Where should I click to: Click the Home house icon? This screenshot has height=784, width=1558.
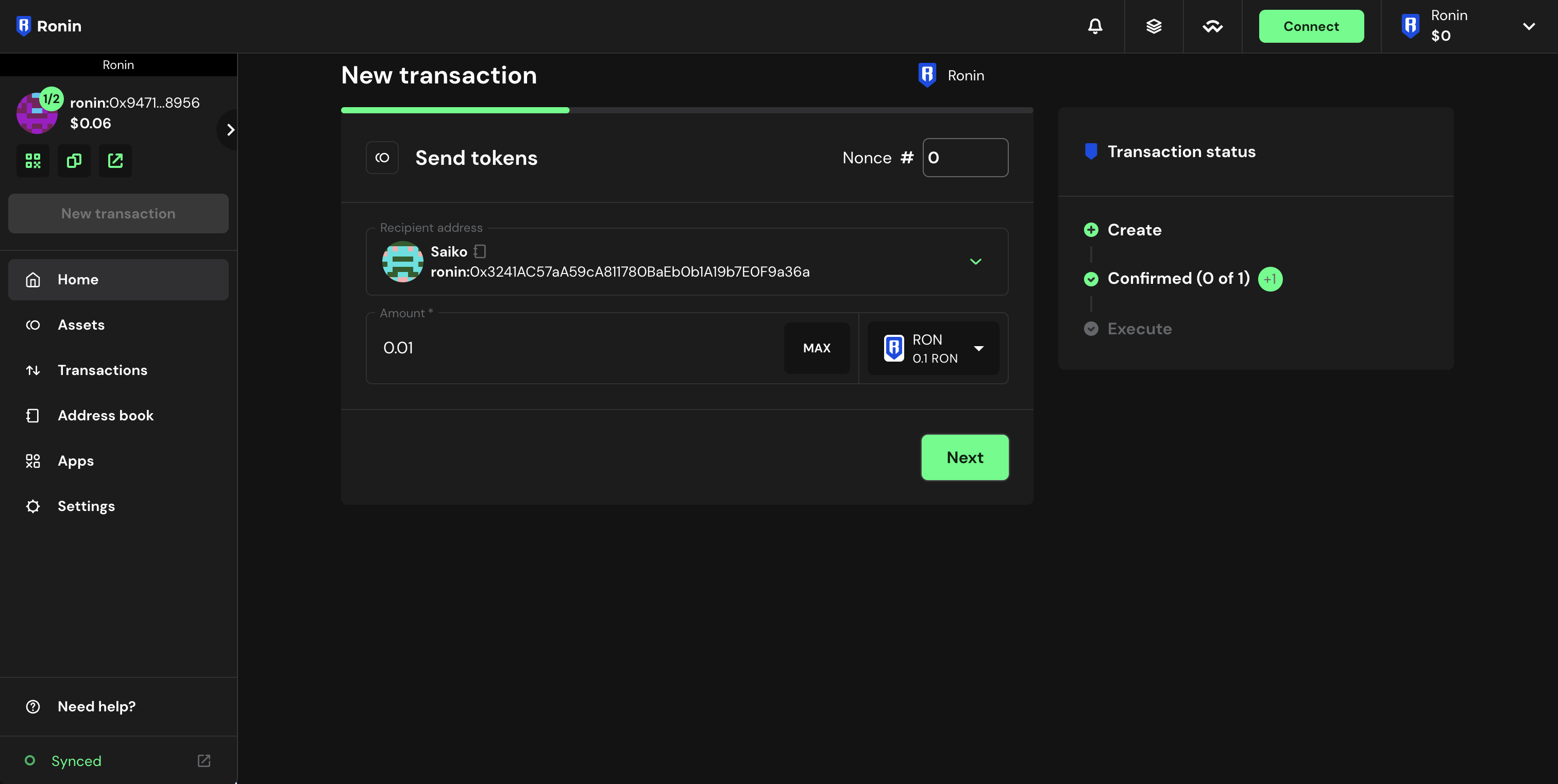[x=32, y=279]
